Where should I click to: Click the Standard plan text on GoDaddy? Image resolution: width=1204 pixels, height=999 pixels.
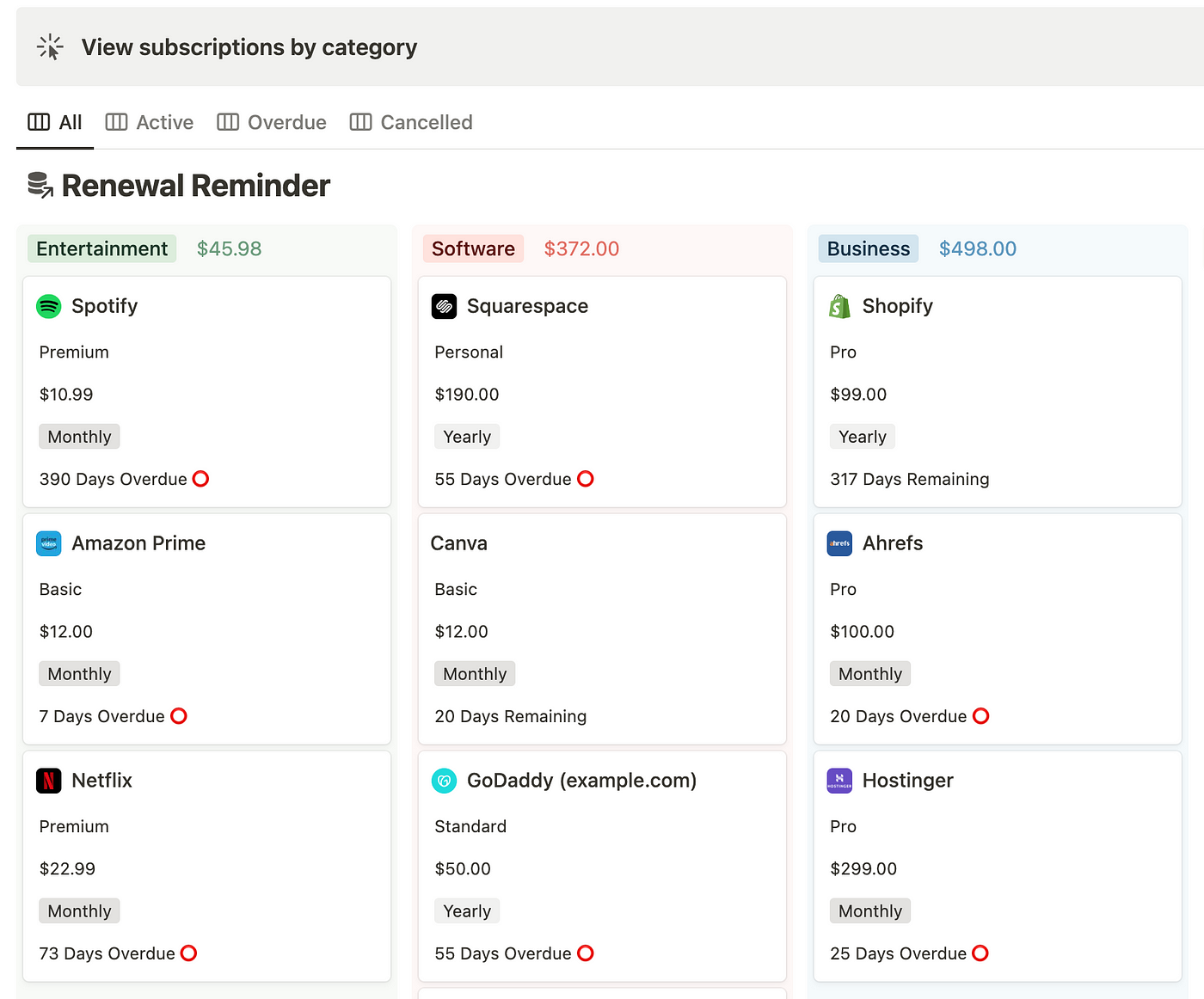(470, 826)
